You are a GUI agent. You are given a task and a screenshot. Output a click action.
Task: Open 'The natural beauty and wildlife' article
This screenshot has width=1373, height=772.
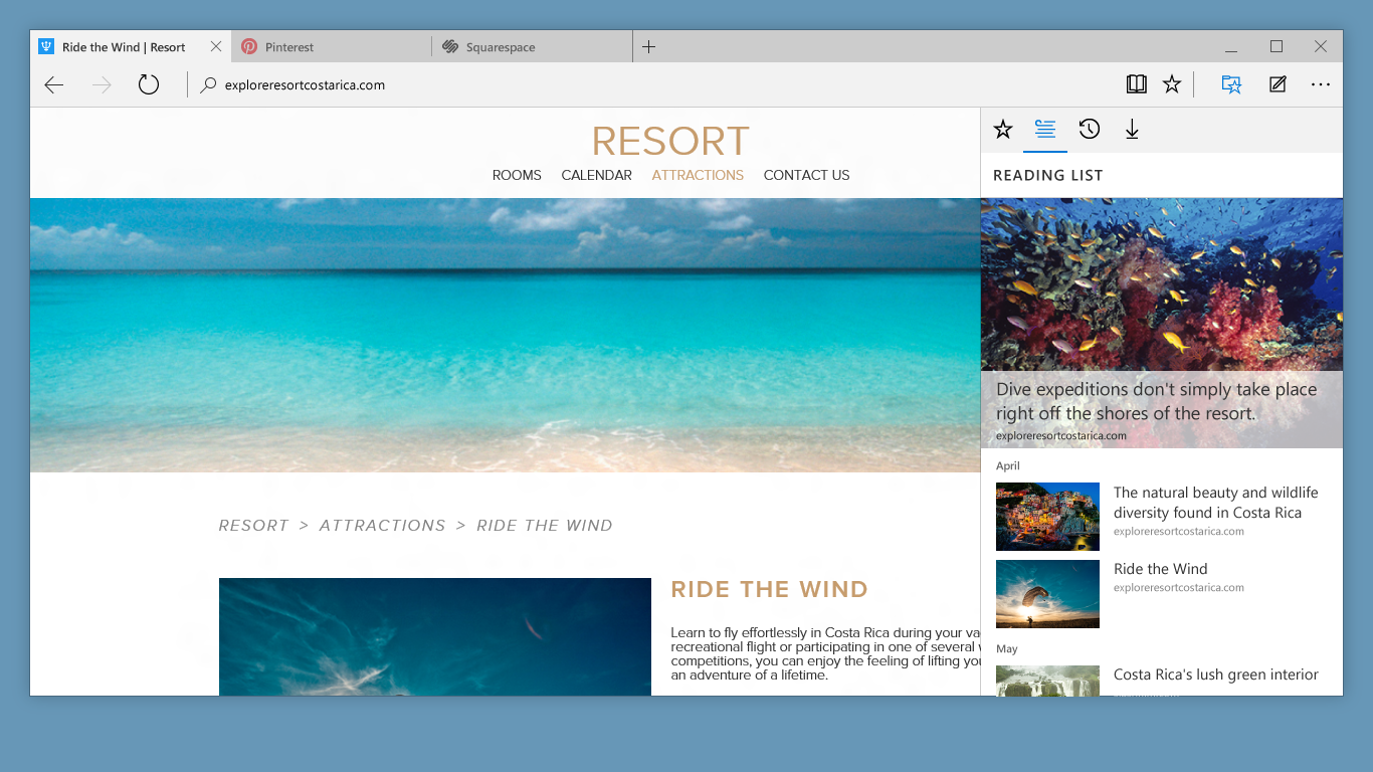coord(1215,502)
